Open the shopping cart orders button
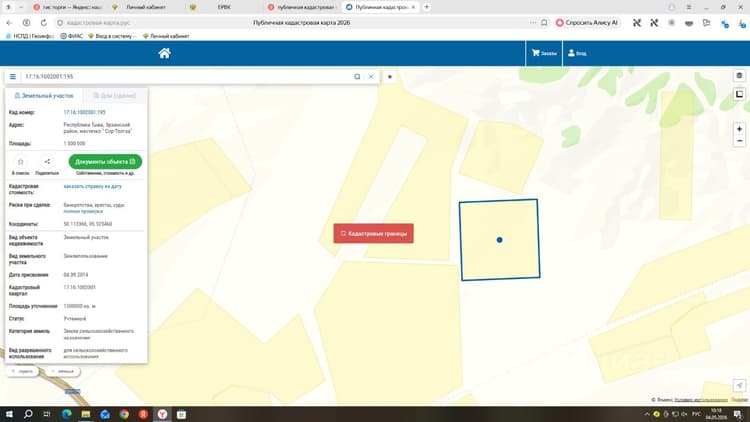Viewport: 750px width, 422px height. tap(544, 53)
